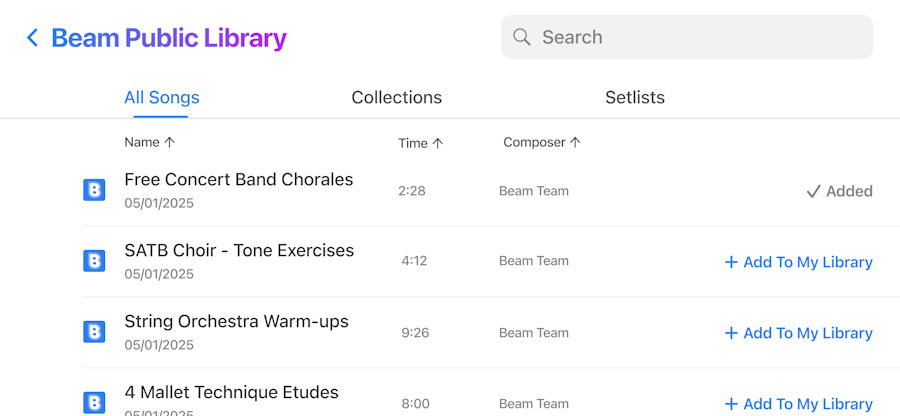This screenshot has width=900, height=416.
Task: Click plus icon for SATB Choir row
Action: point(731,262)
